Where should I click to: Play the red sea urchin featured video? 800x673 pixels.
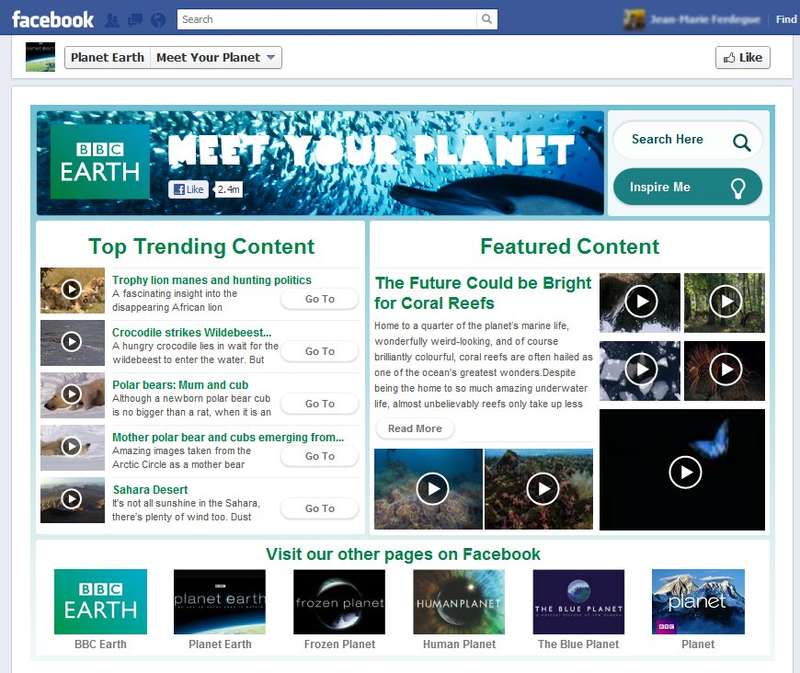click(x=724, y=370)
